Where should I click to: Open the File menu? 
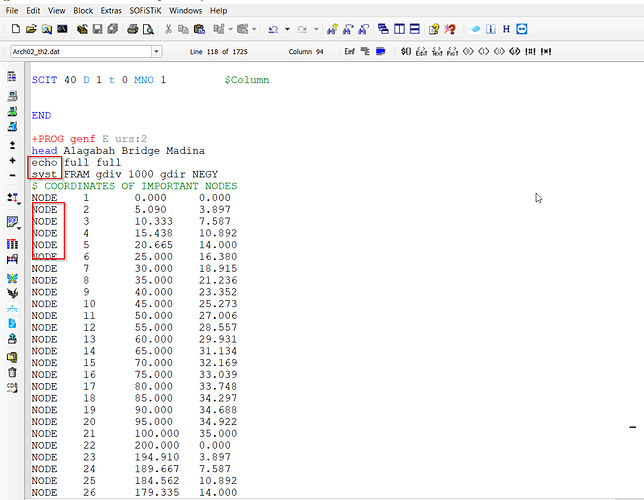[12, 11]
